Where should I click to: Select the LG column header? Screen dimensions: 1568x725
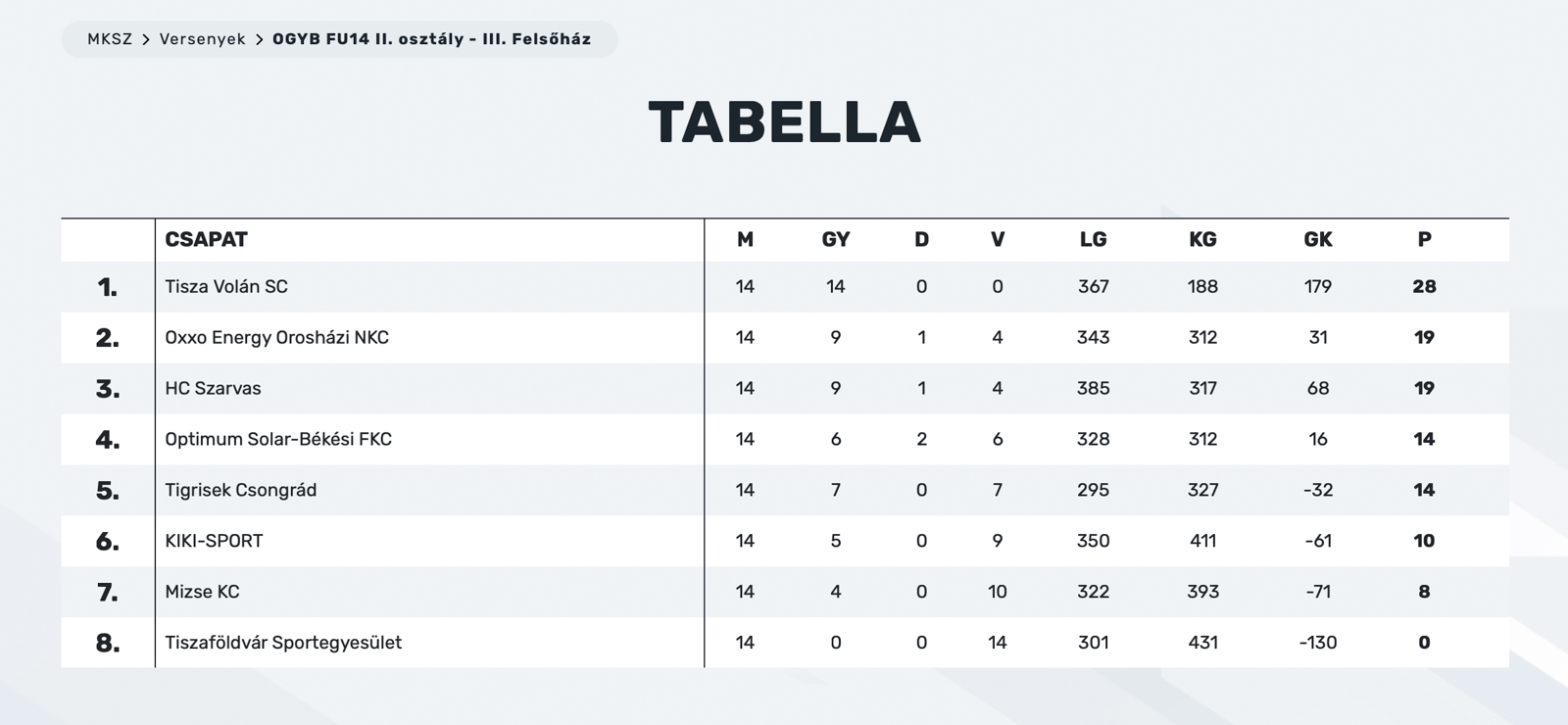1093,240
